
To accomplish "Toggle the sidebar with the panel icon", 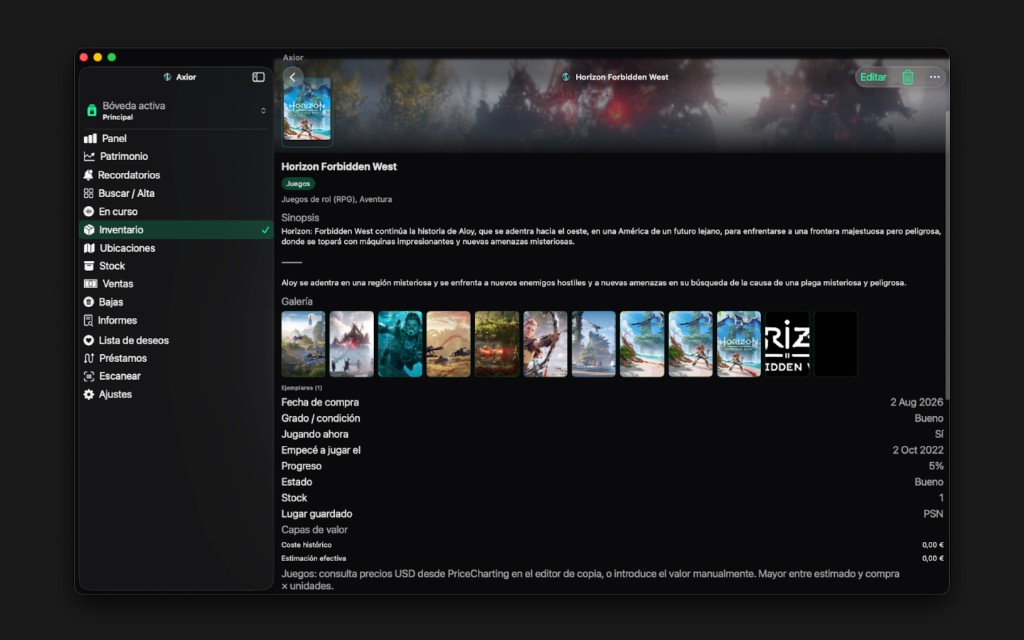I will coord(259,77).
